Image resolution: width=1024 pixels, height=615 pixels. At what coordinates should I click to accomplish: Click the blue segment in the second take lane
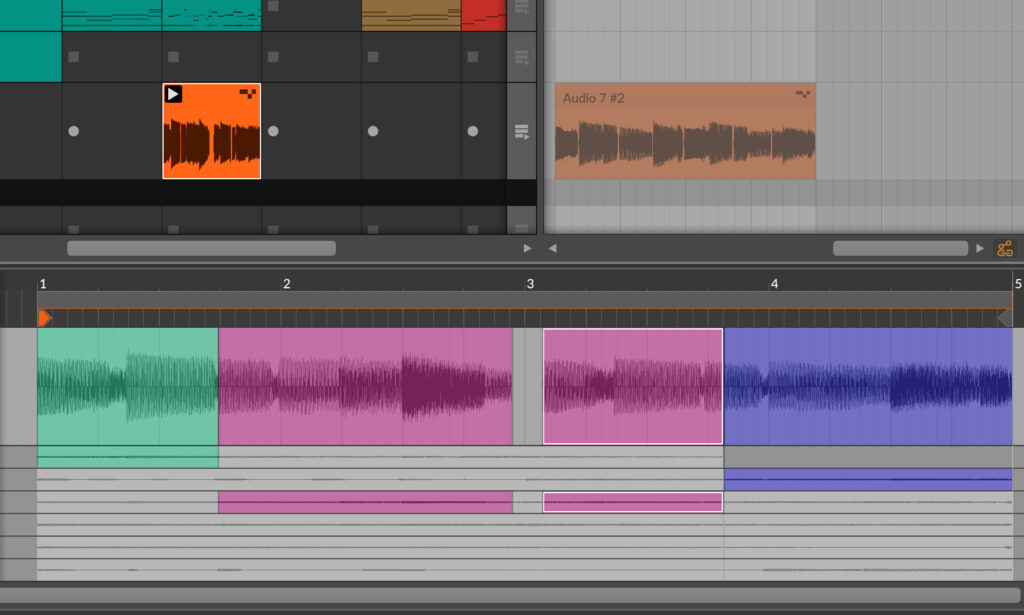[x=868, y=479]
